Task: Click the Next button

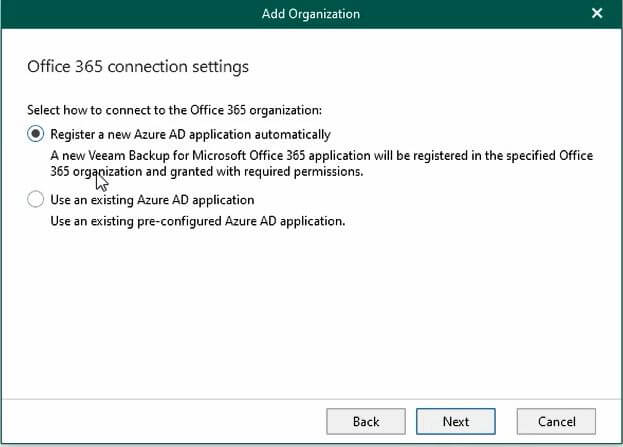Action: click(x=455, y=421)
